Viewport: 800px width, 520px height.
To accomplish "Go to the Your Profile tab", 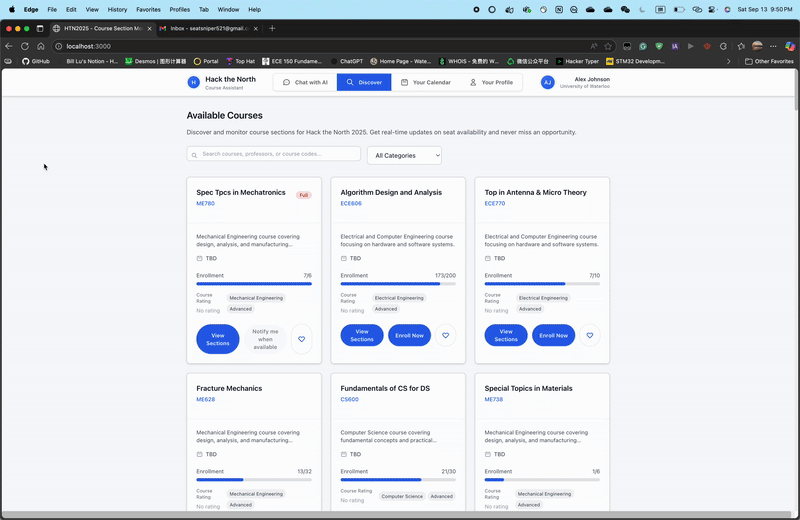I will pos(491,82).
